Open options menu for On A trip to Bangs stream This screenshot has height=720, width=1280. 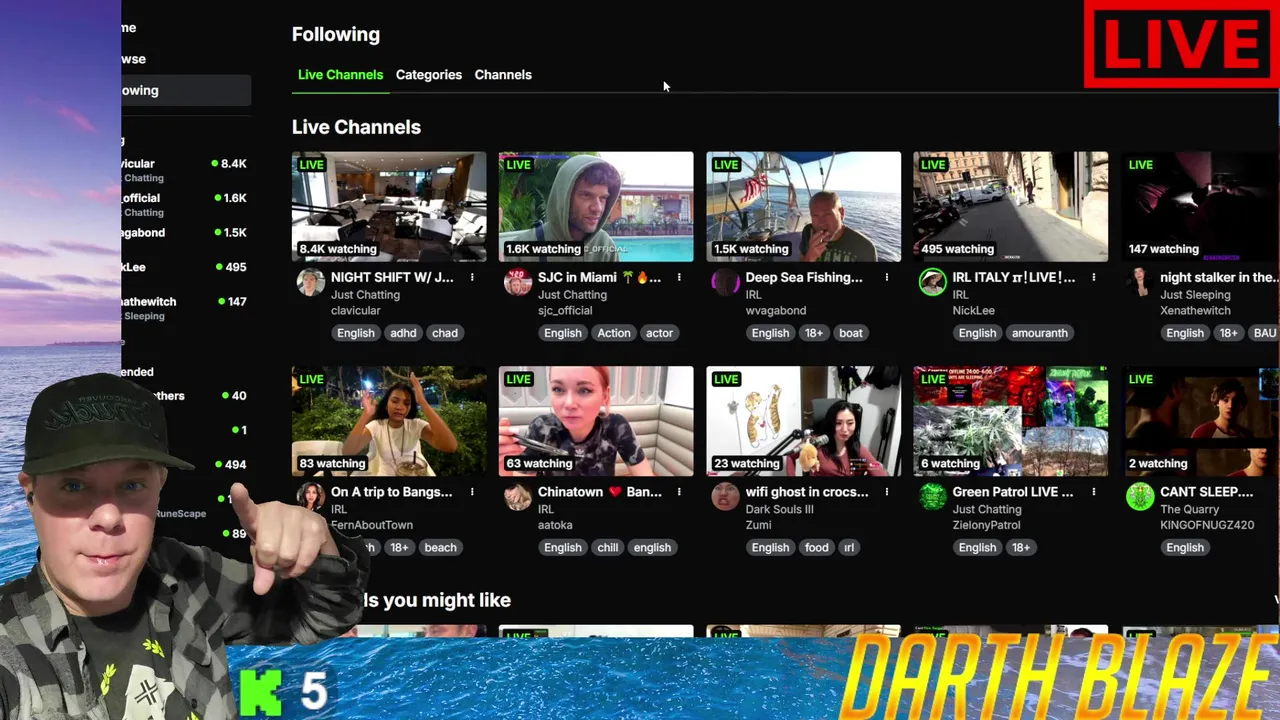(x=472, y=492)
